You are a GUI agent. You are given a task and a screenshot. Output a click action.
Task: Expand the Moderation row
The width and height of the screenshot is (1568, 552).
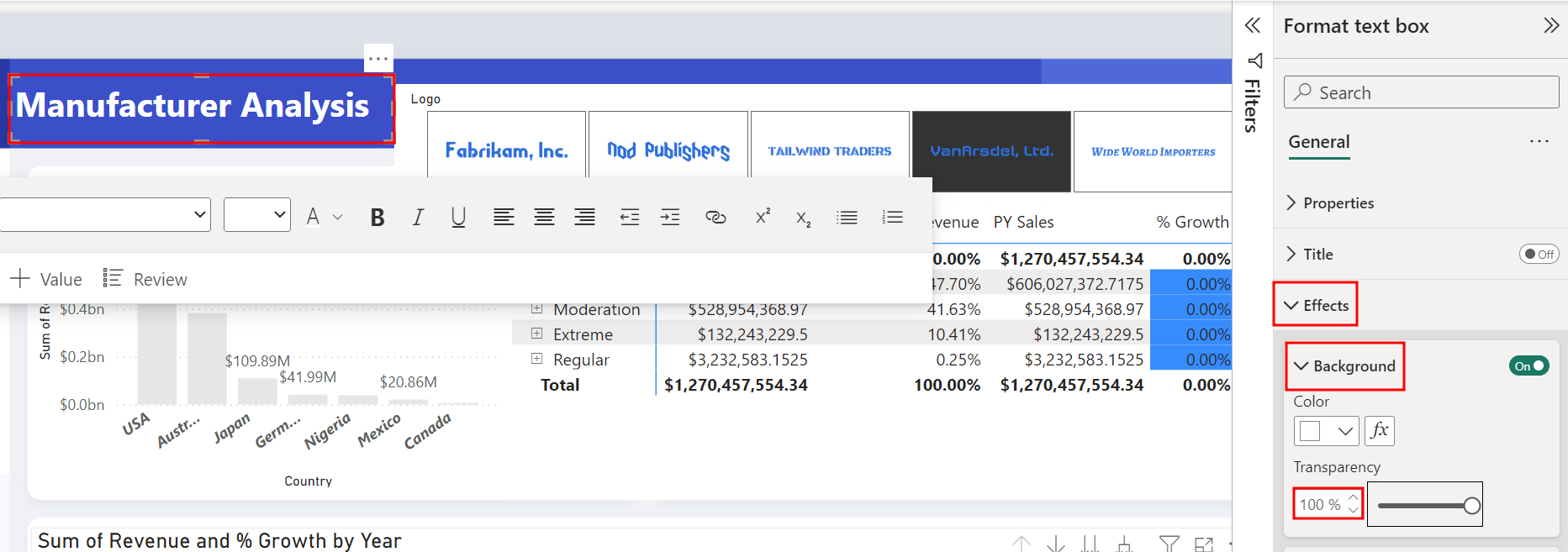pos(536,308)
